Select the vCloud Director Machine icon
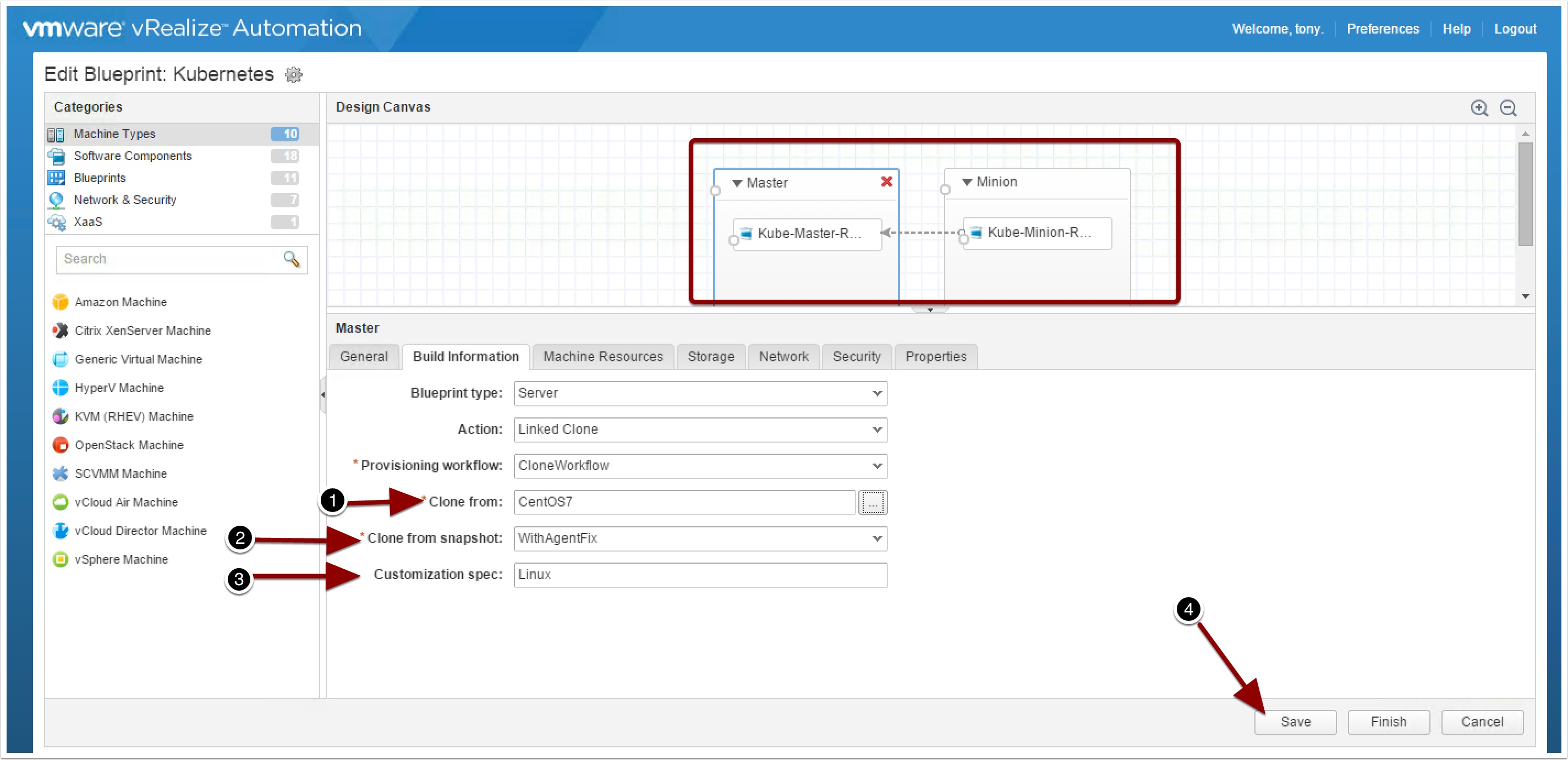The height and width of the screenshot is (760, 1568). [61, 531]
